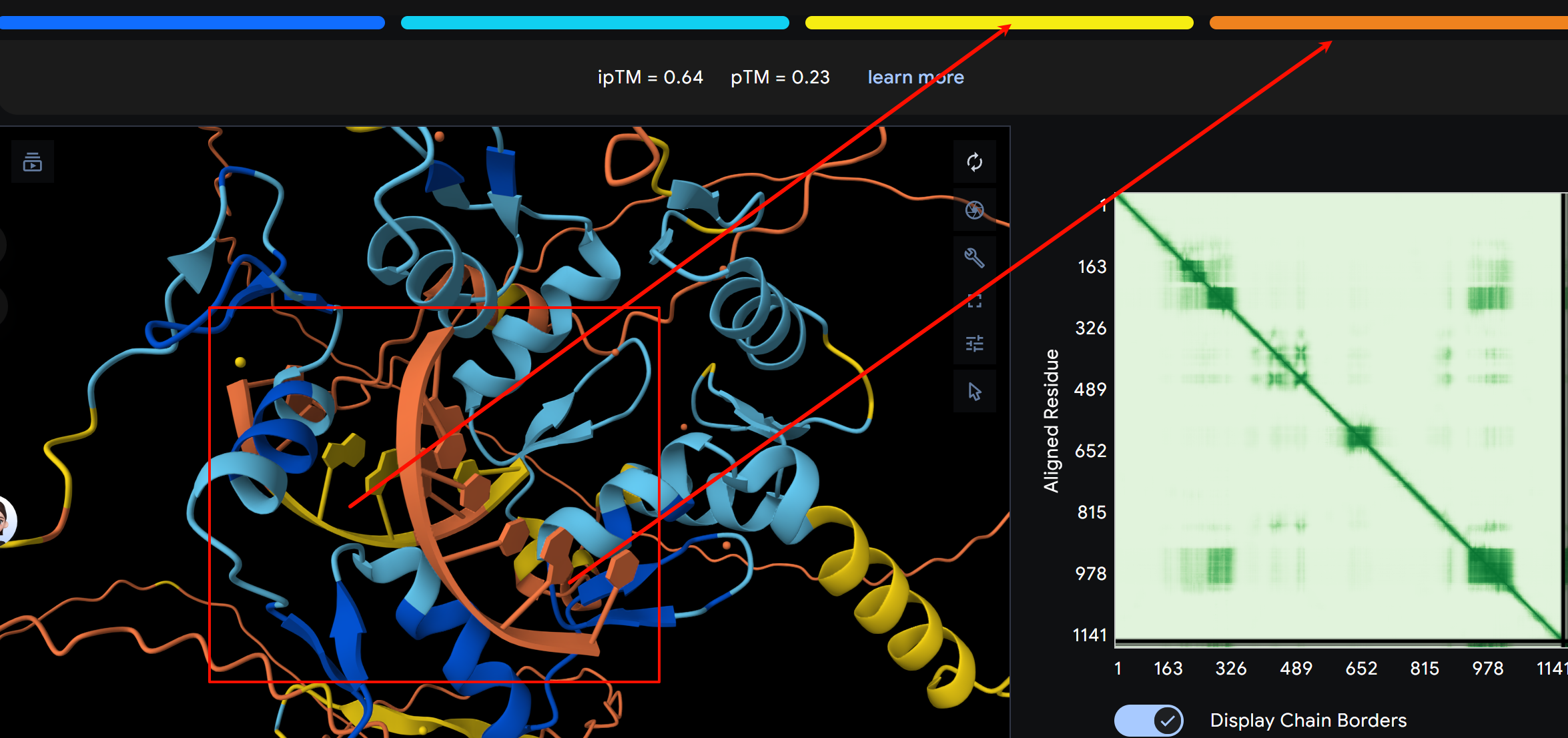
Task: Click the PAE heatmap plot
Action: [1338, 417]
